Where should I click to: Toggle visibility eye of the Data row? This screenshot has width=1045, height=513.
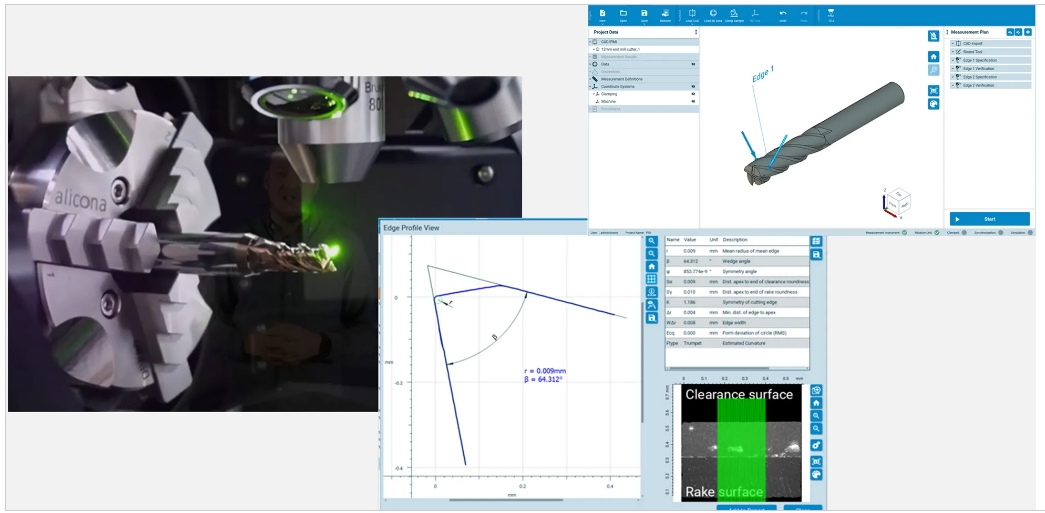(693, 64)
